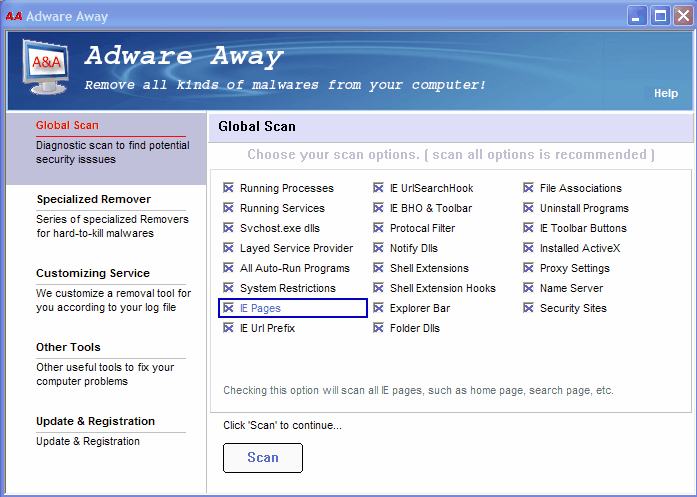Toggle IE BHO & Toolbar checkbox
The image size is (697, 497).
[x=378, y=208]
